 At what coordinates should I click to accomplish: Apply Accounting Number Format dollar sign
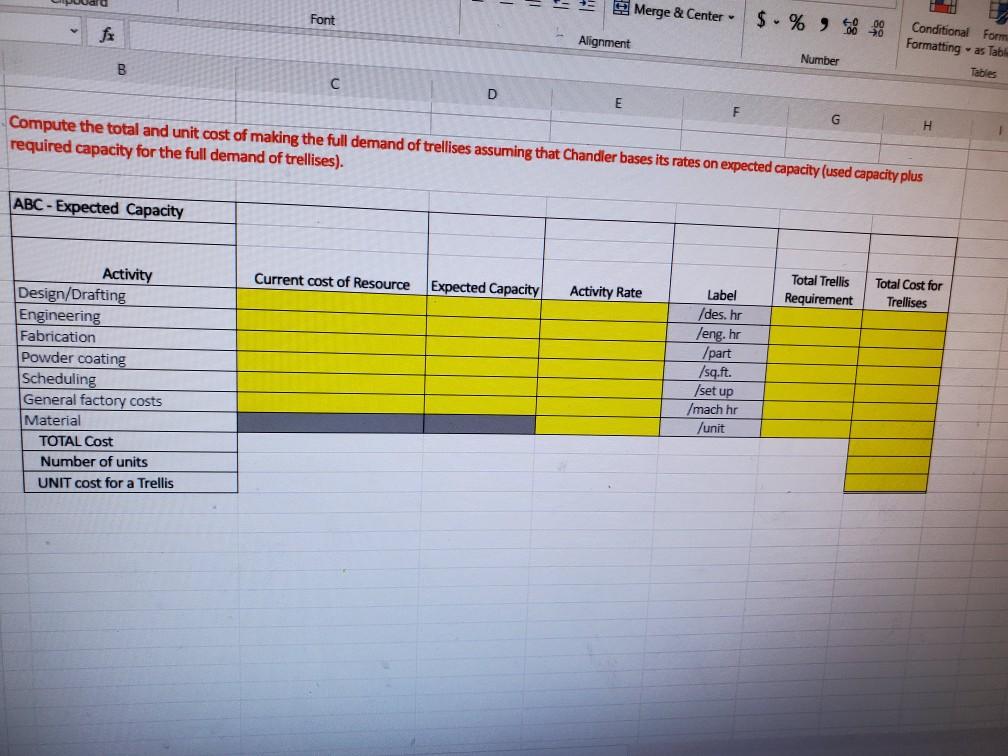(x=761, y=19)
